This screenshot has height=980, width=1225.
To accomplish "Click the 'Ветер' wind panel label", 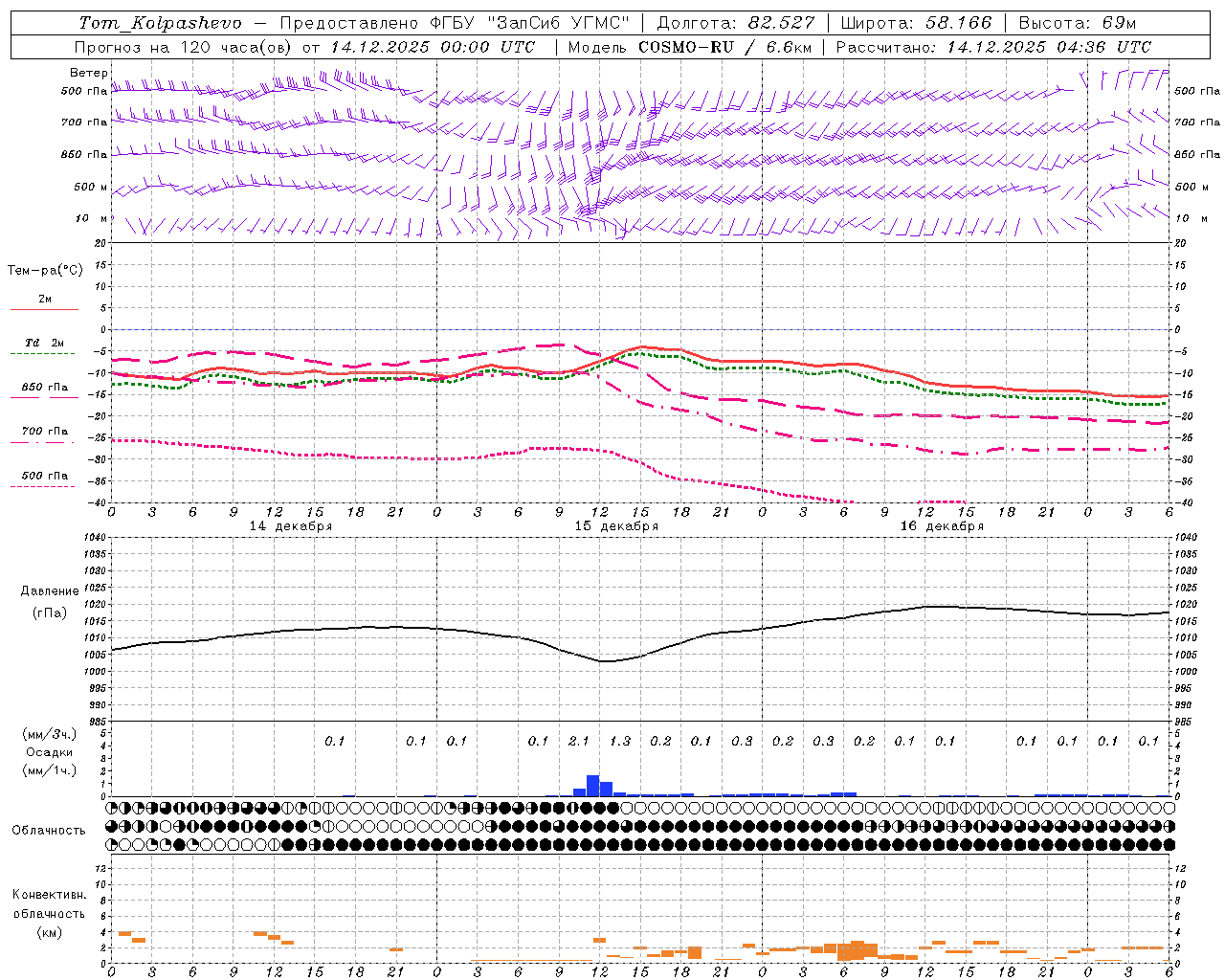I will (88, 73).
